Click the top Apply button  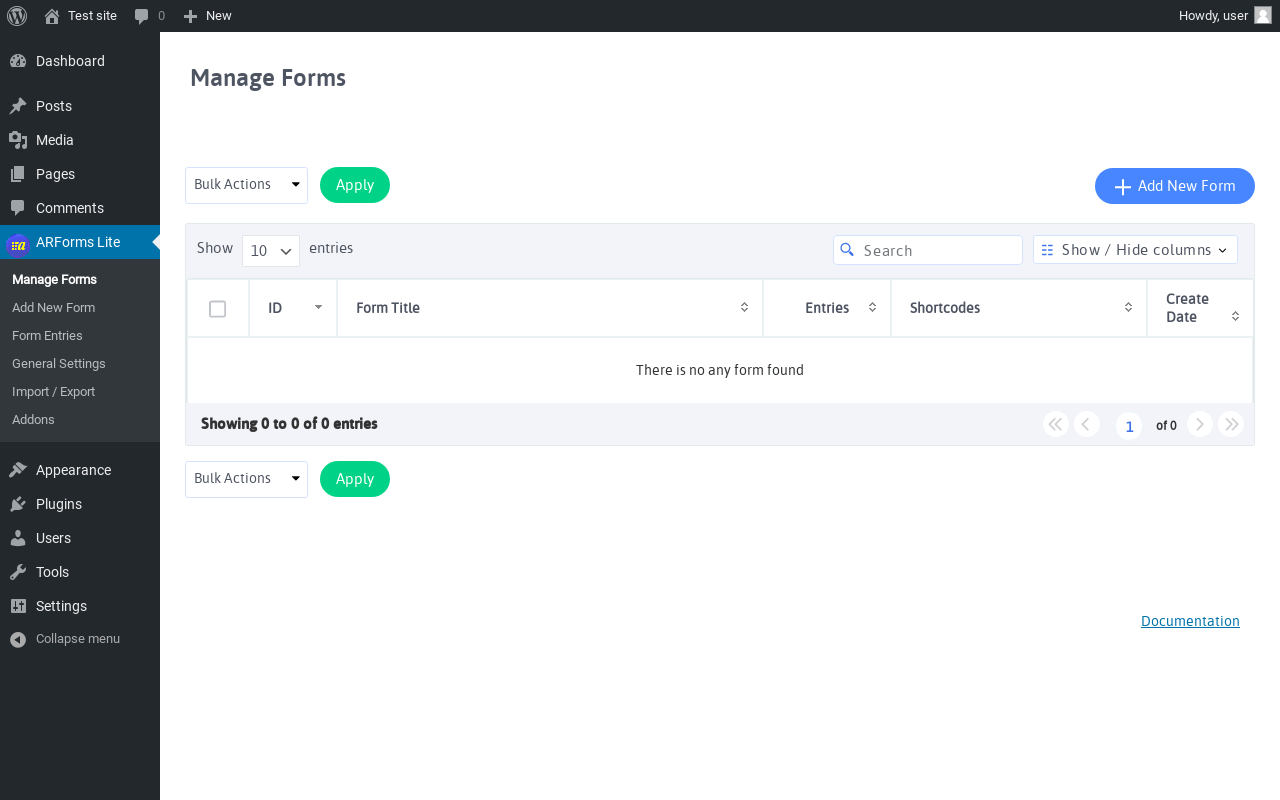pos(355,185)
